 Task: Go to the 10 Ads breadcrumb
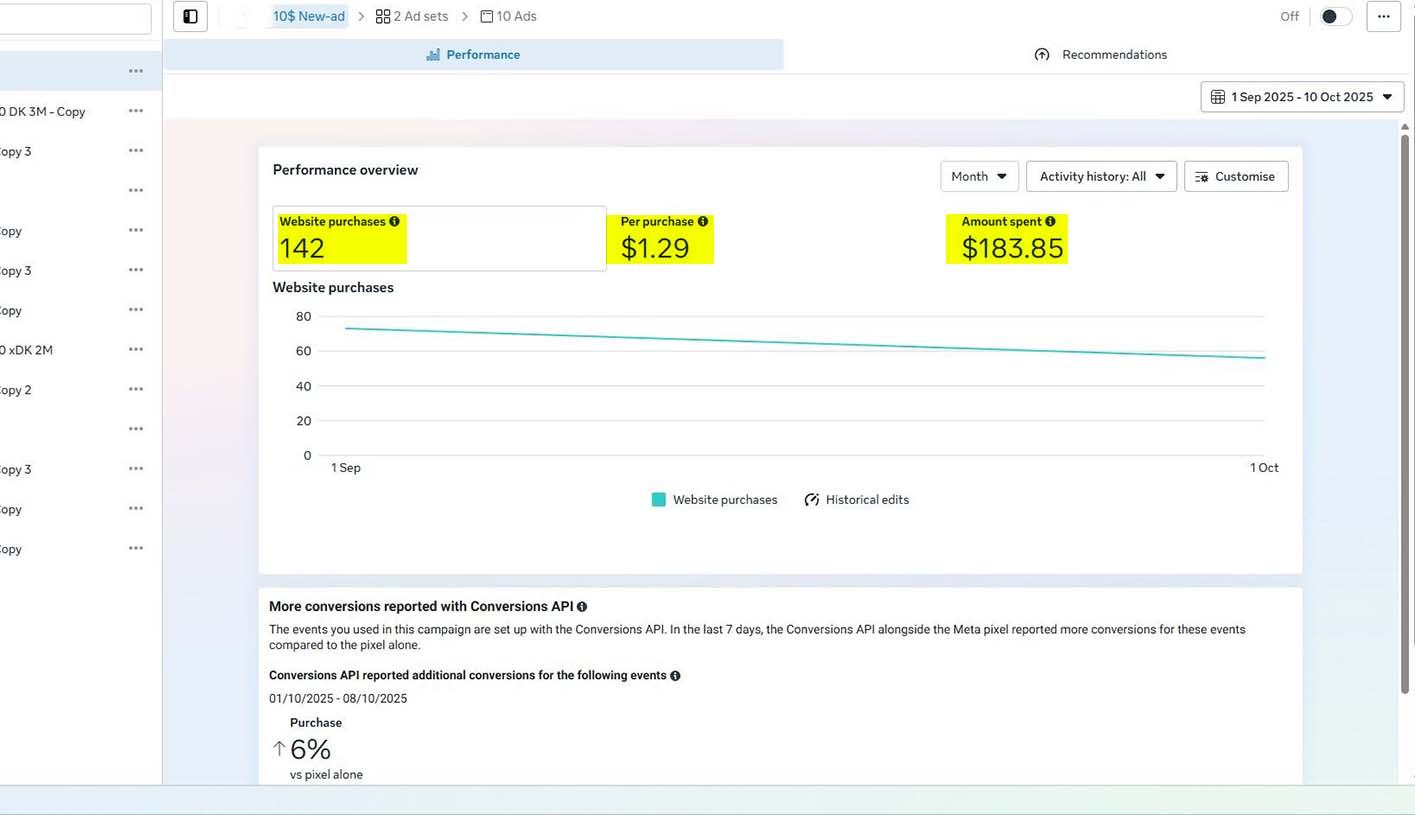(x=508, y=16)
